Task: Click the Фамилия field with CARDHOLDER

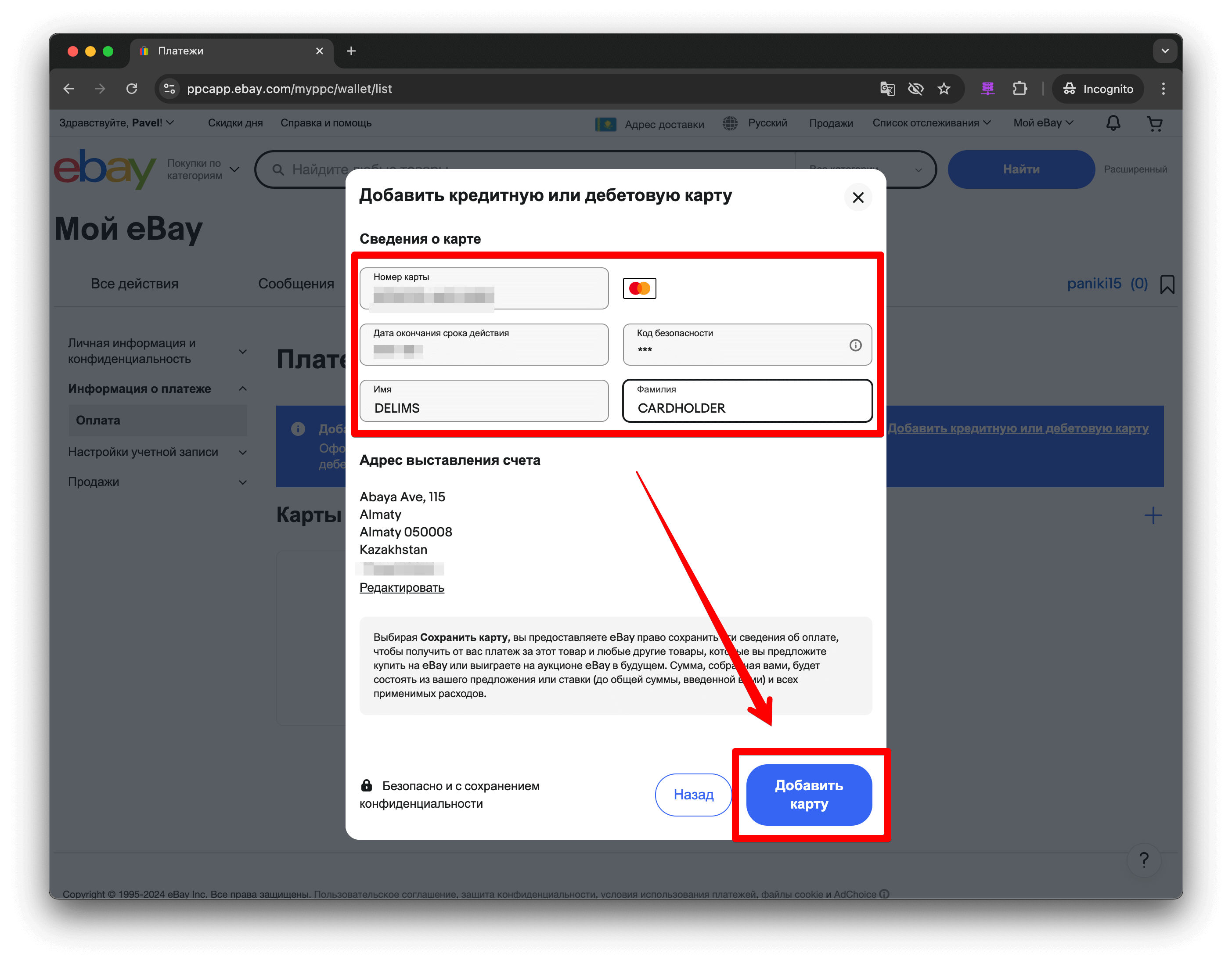Action: click(747, 401)
